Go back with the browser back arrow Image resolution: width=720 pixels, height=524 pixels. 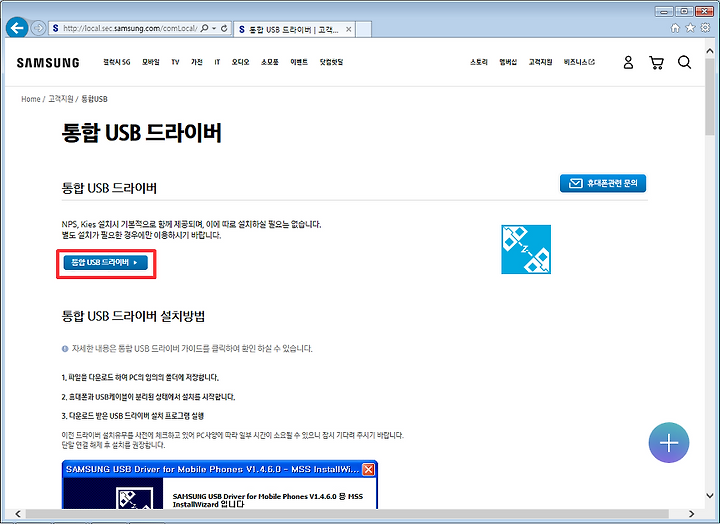(17, 28)
